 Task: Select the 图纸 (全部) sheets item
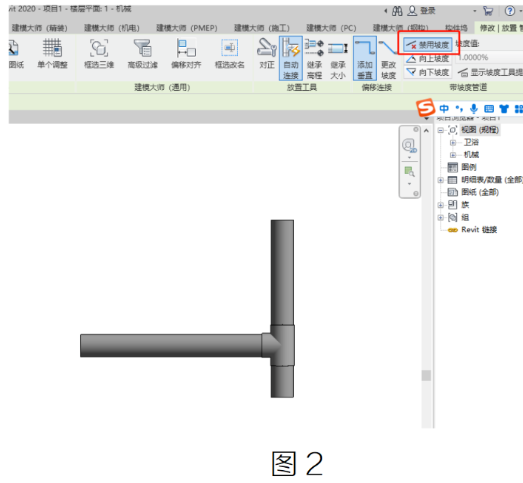[480, 192]
